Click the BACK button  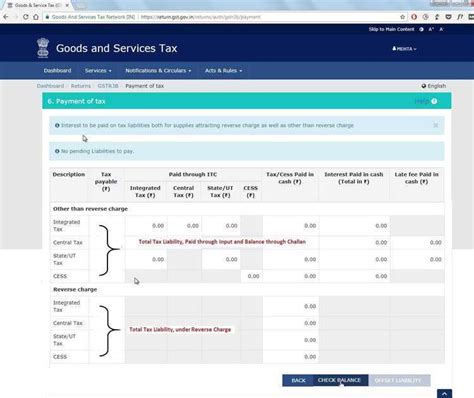pyautogui.click(x=298, y=380)
